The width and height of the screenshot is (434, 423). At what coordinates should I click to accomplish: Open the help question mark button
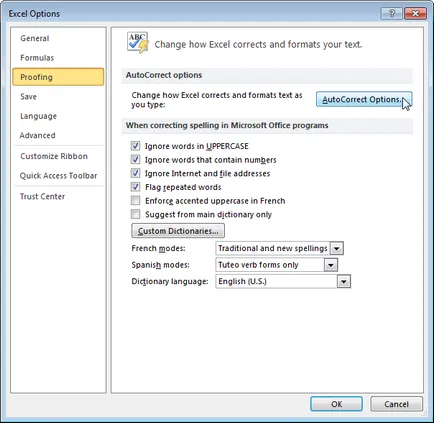point(391,14)
